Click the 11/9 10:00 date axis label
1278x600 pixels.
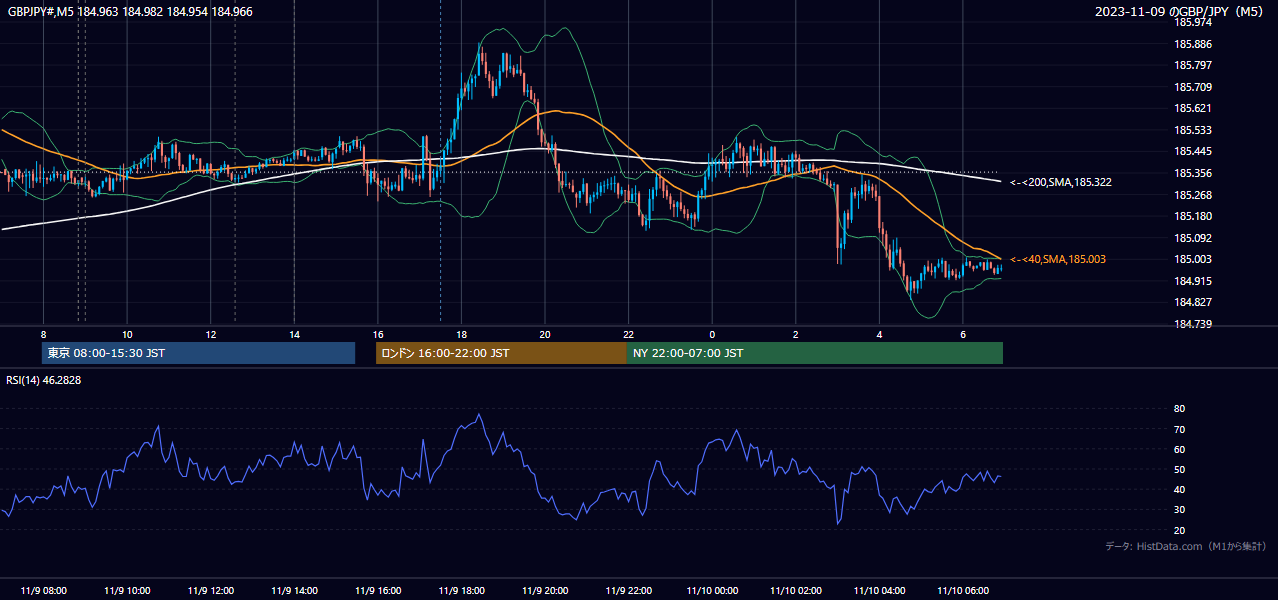127,591
